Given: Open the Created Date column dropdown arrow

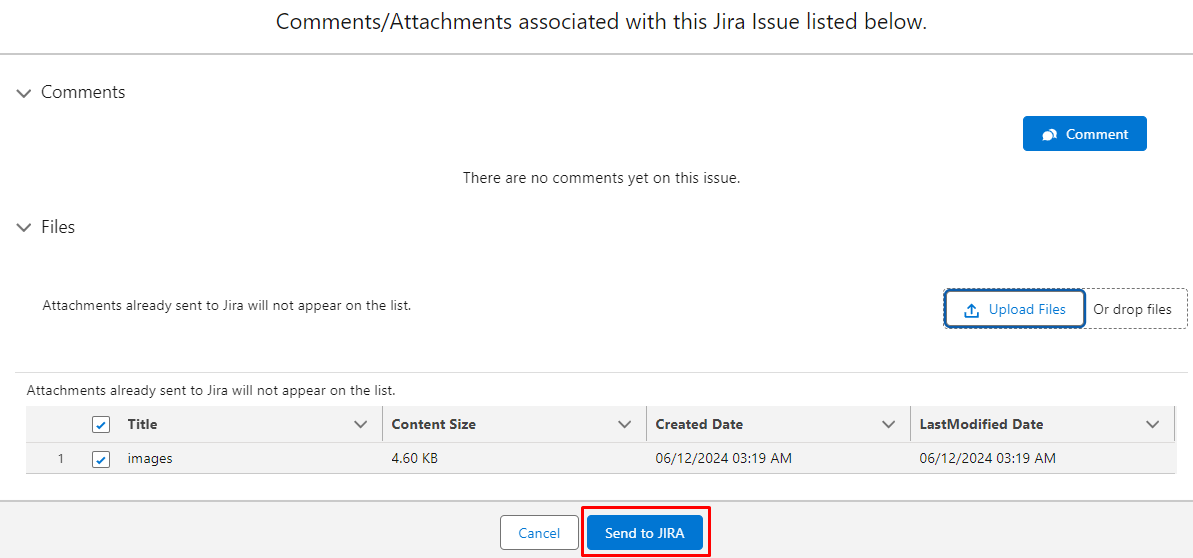Looking at the screenshot, I should point(888,424).
